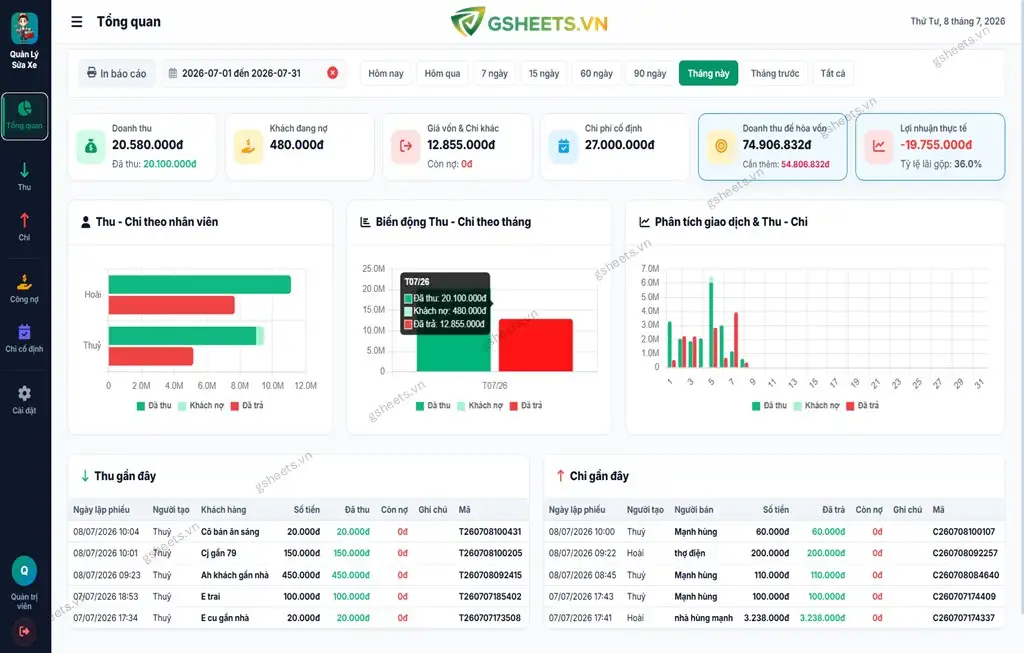1024x653 pixels.
Task: Click the Lợi nhuận thực tế -19.755.000đ card
Action: pos(930,146)
